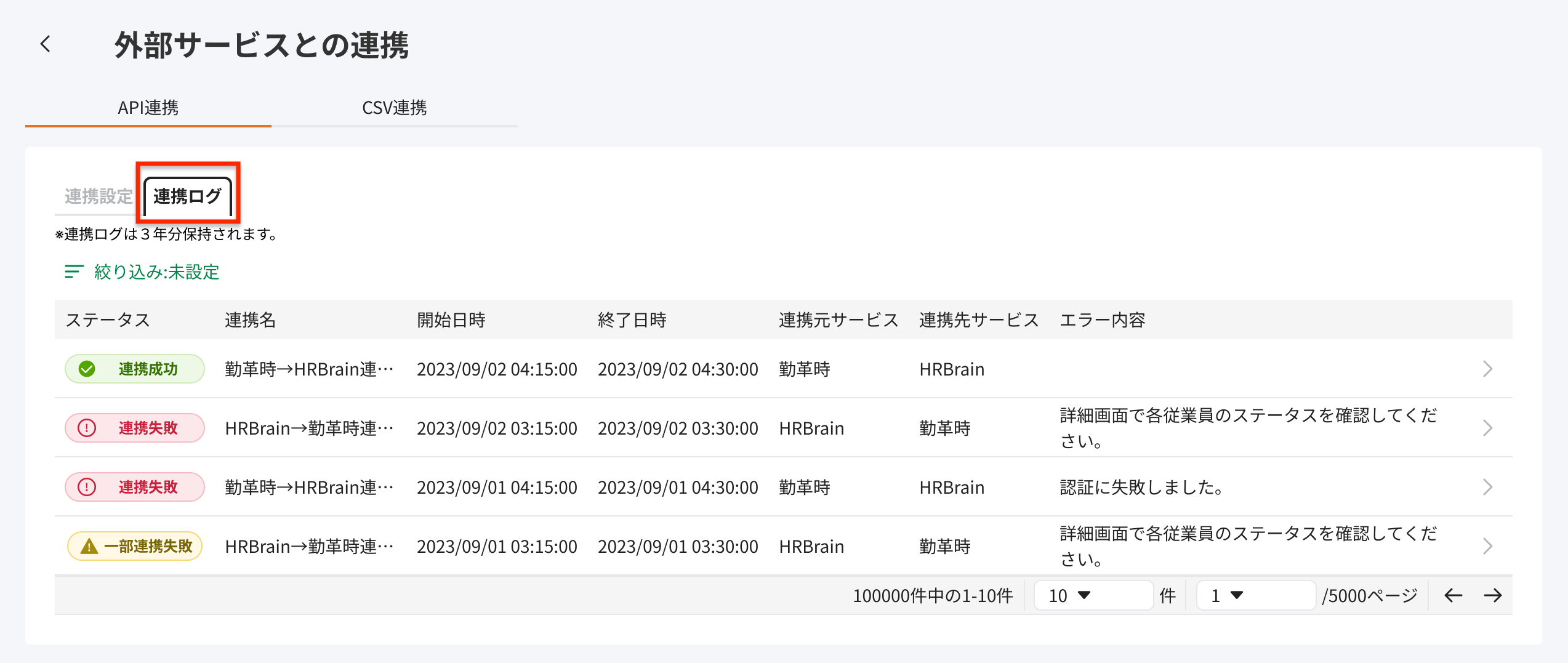Expand the 2023/09/01 03:15:00 row chevron
The image size is (1568, 663).
point(1487,546)
